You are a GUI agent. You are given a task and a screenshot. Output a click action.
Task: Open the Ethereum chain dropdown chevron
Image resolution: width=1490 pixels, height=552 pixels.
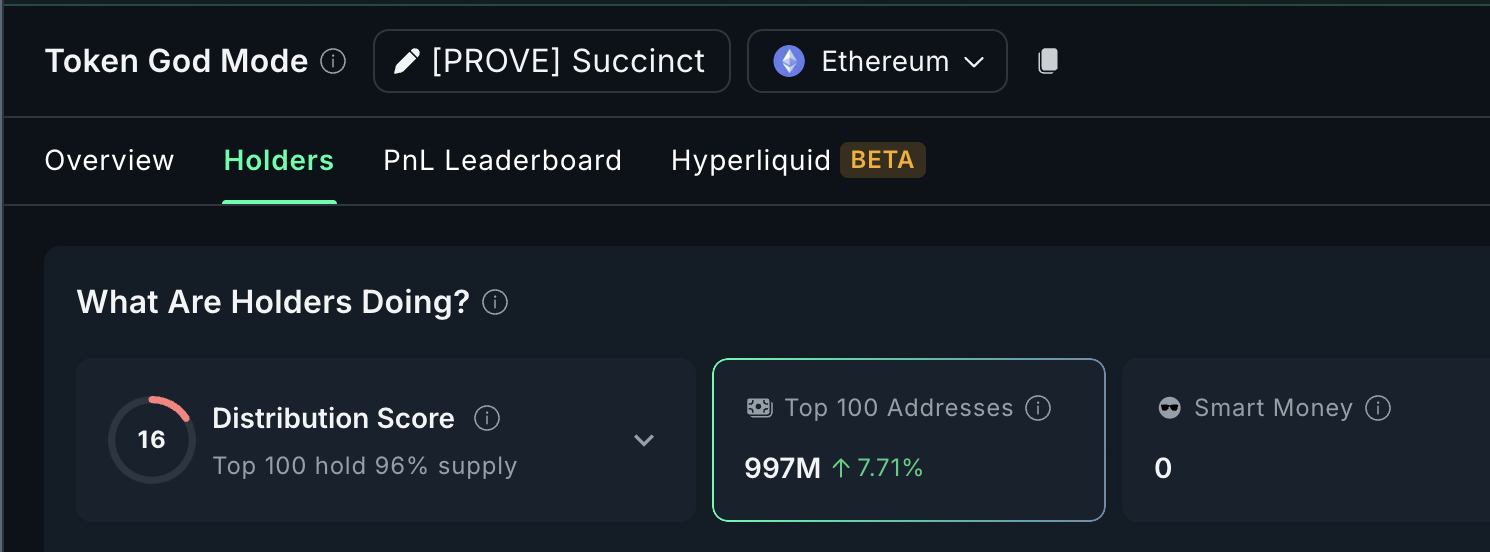click(974, 62)
